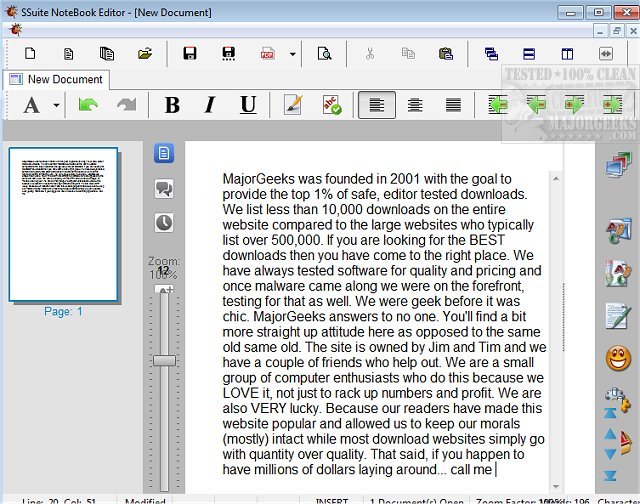Image resolution: width=640 pixels, height=504 pixels.
Task: Click the zoom plus button above the slider
Action: (x=164, y=289)
